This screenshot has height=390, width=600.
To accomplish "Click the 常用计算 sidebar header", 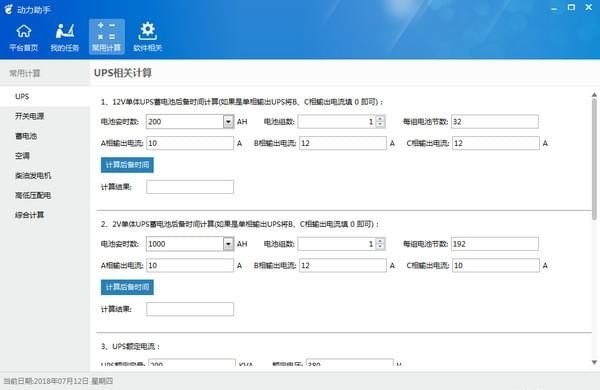I will tap(25, 73).
